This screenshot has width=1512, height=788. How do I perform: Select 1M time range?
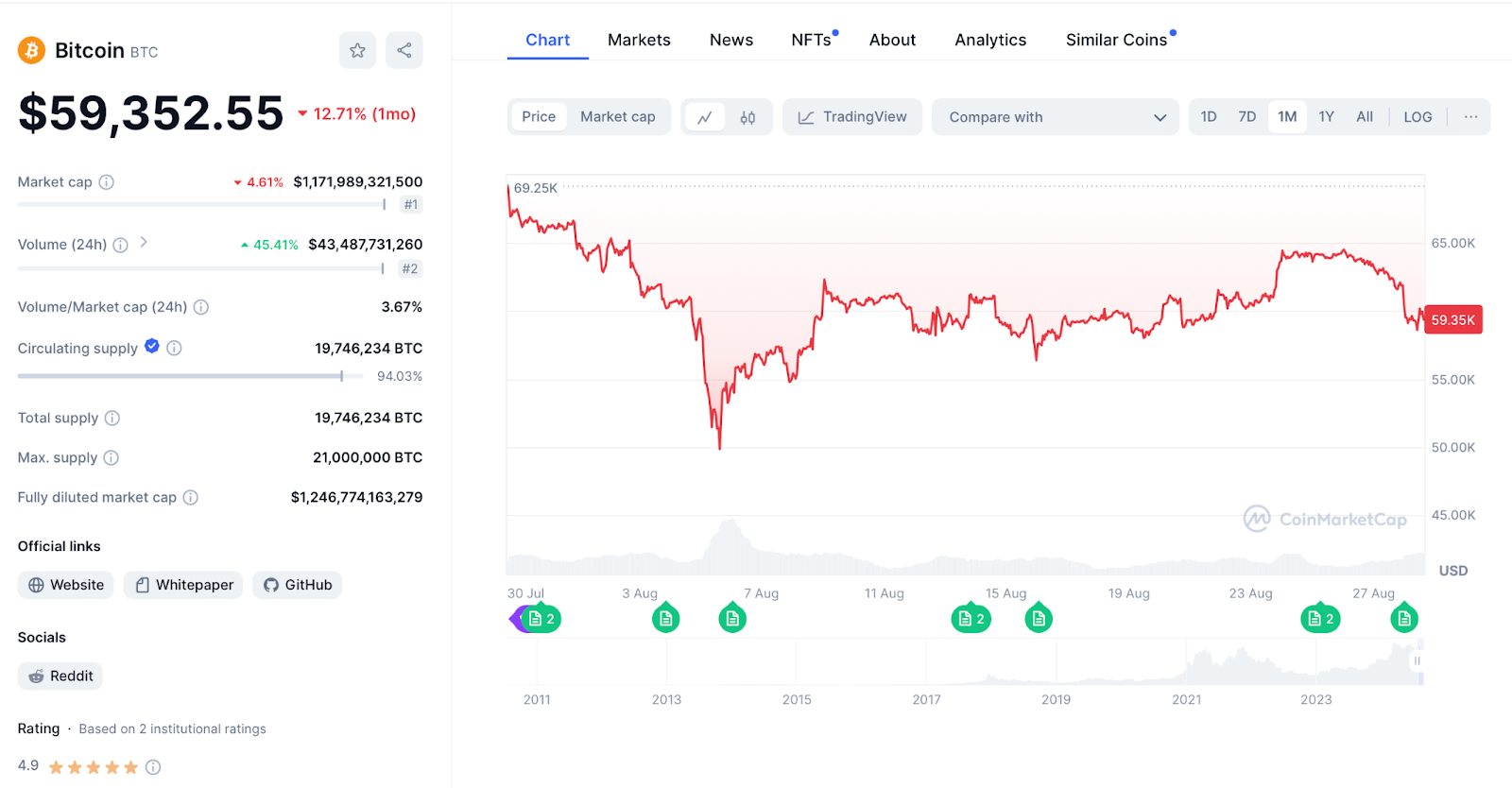pyautogui.click(x=1287, y=117)
